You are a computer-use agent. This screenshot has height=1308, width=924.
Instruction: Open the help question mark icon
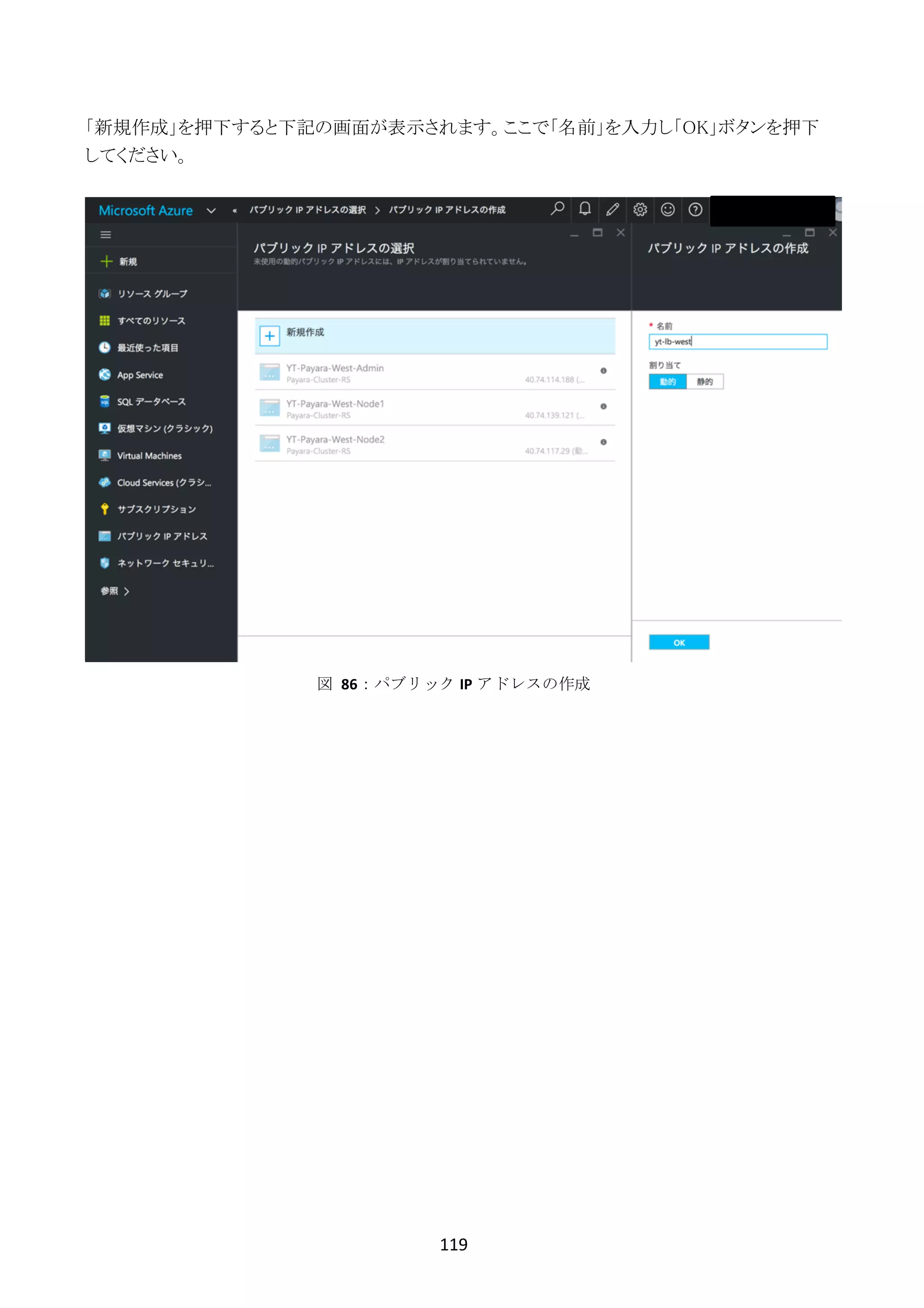point(695,209)
